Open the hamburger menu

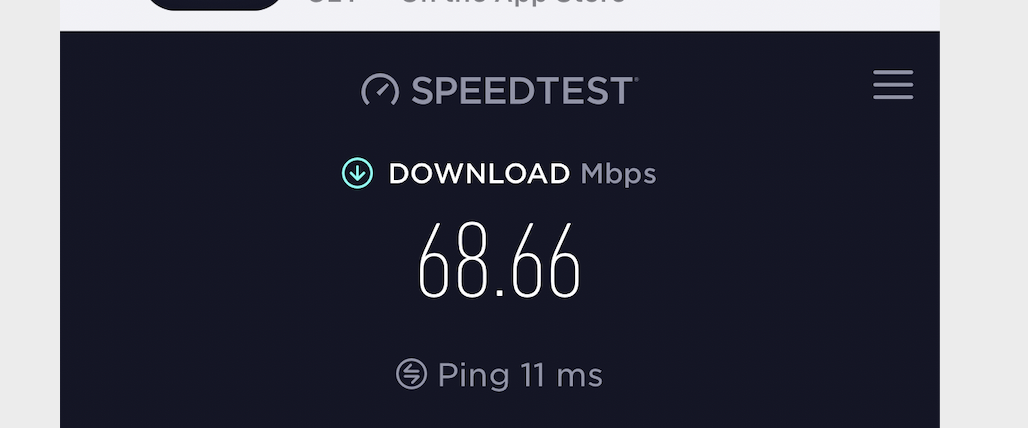coord(893,85)
